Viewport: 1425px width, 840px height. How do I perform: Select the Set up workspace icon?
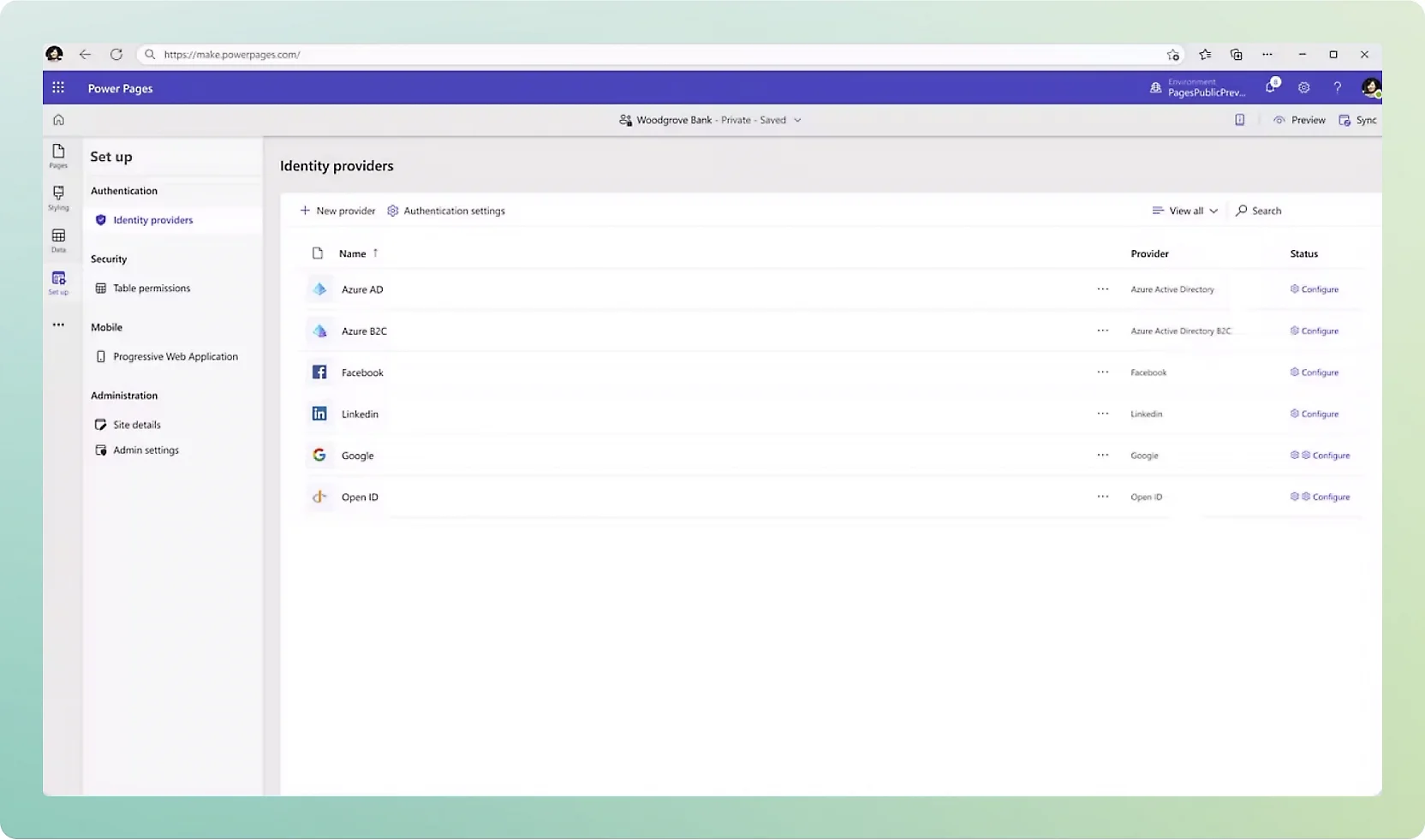click(x=58, y=283)
